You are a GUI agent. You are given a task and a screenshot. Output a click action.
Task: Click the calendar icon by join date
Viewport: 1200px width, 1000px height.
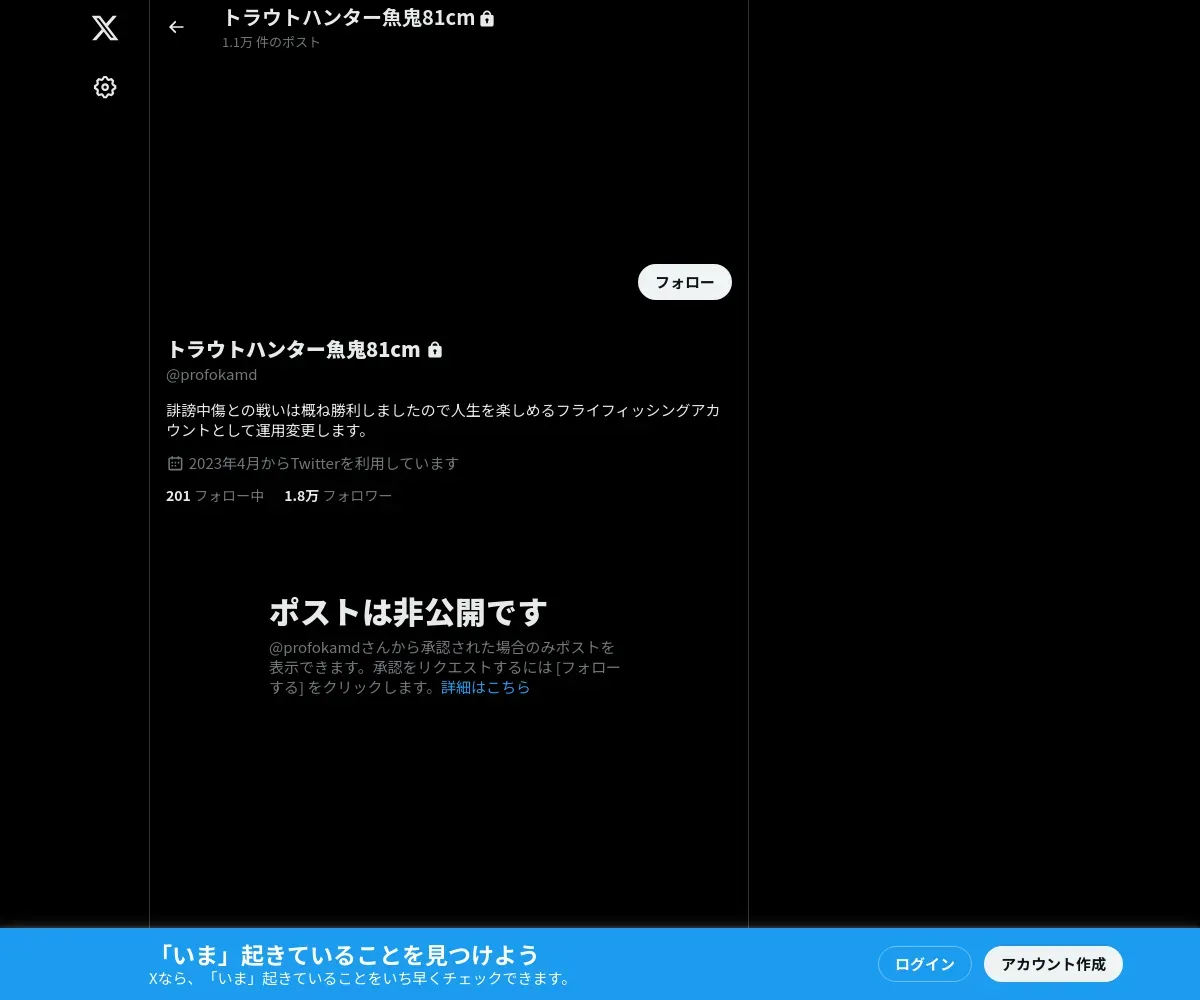(175, 463)
